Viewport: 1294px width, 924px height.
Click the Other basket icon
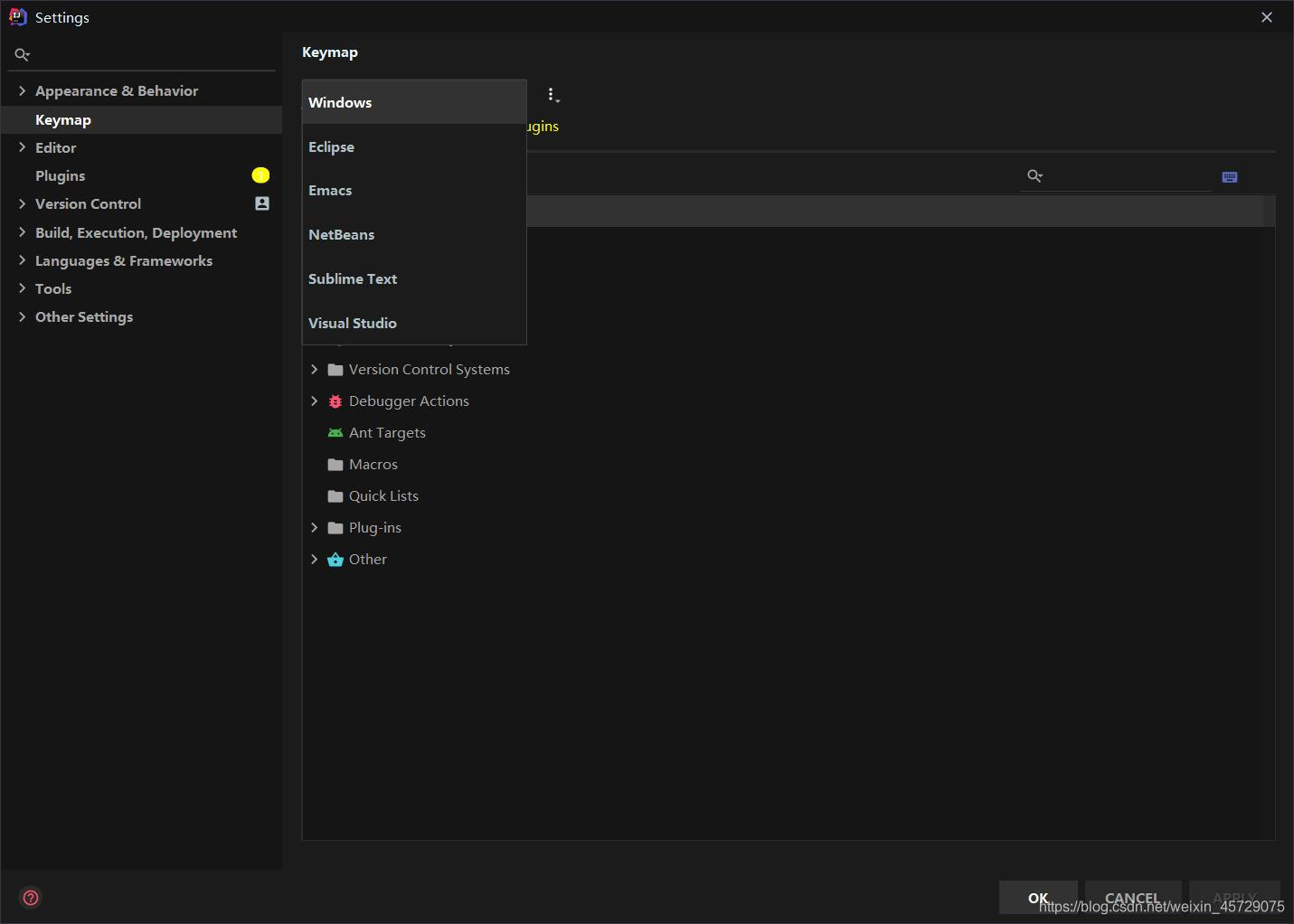click(335, 560)
